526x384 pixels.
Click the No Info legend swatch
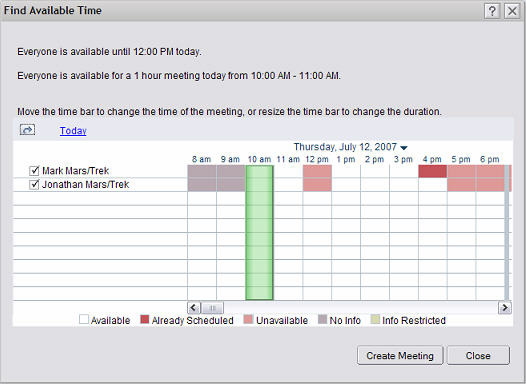tap(322, 319)
